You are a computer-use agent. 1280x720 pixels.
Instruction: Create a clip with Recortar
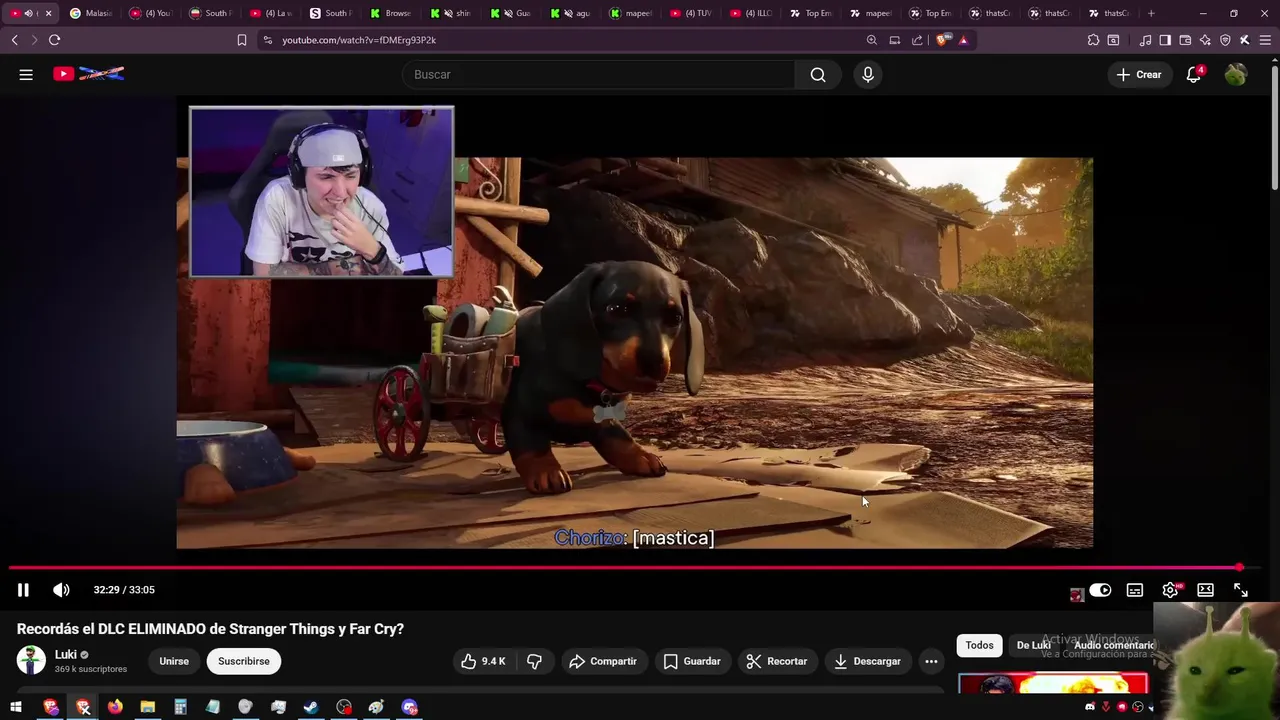[777, 661]
